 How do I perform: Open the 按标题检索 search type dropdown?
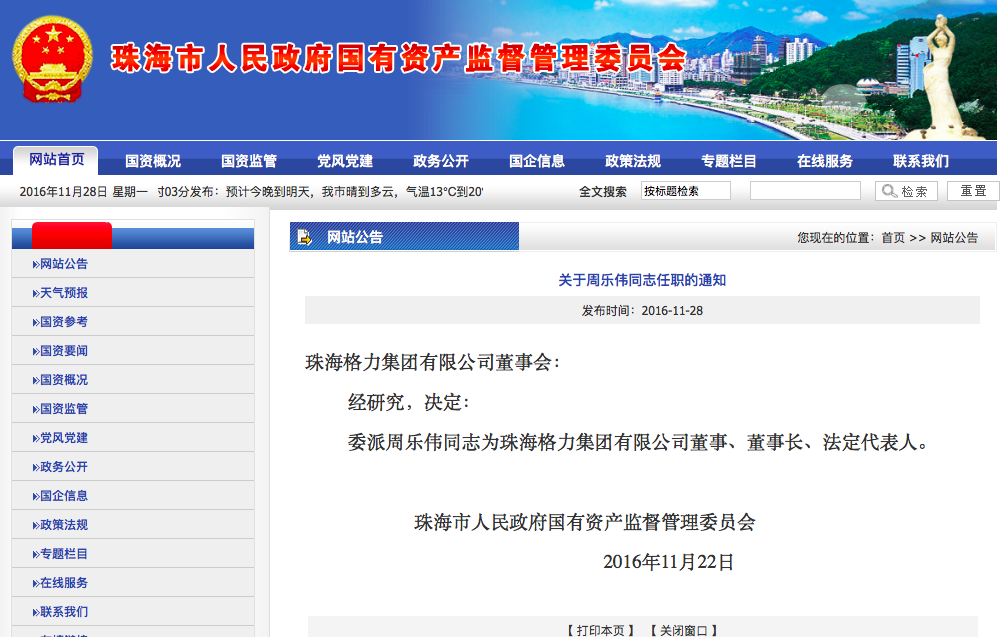click(685, 191)
